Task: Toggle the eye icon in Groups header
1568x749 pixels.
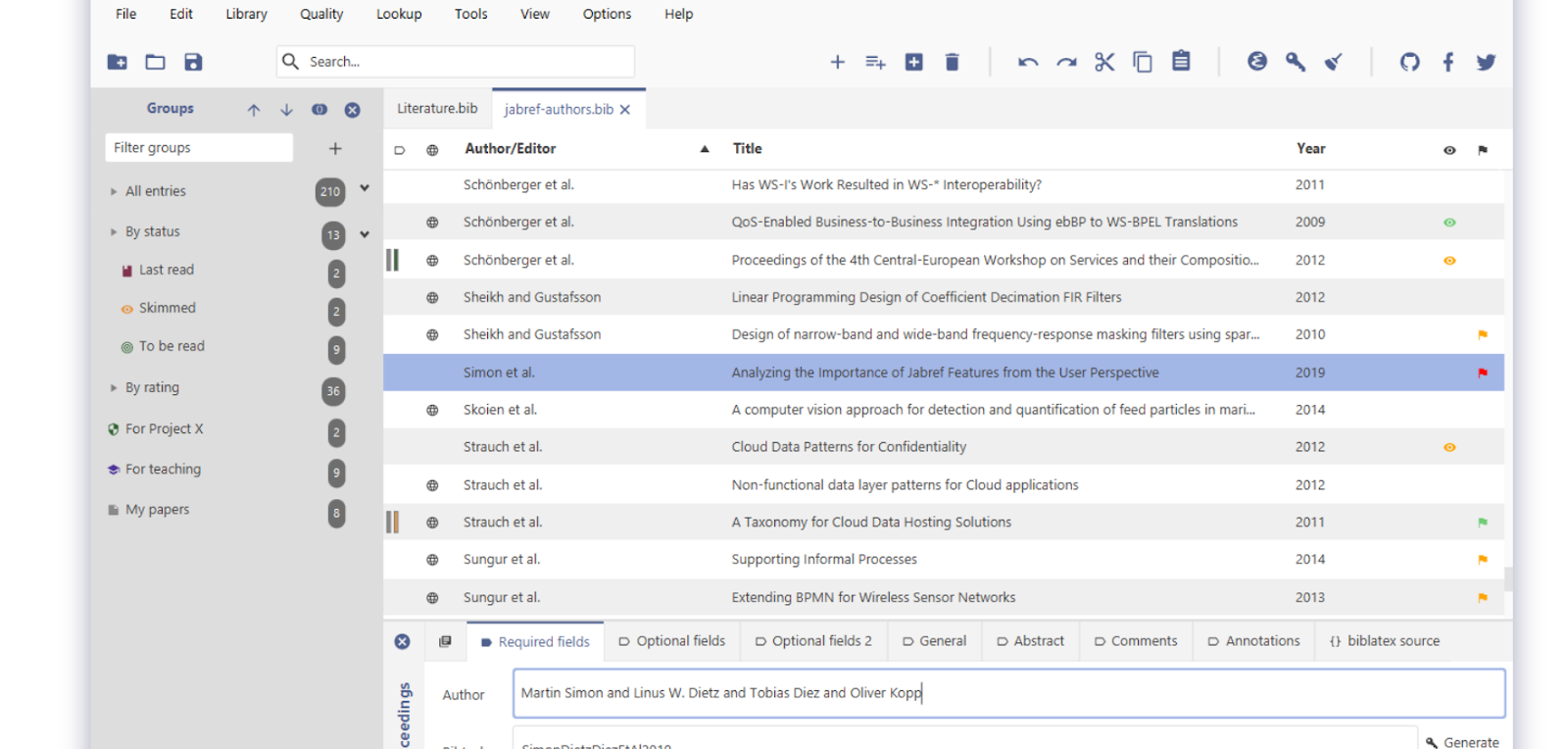Action: pos(319,110)
